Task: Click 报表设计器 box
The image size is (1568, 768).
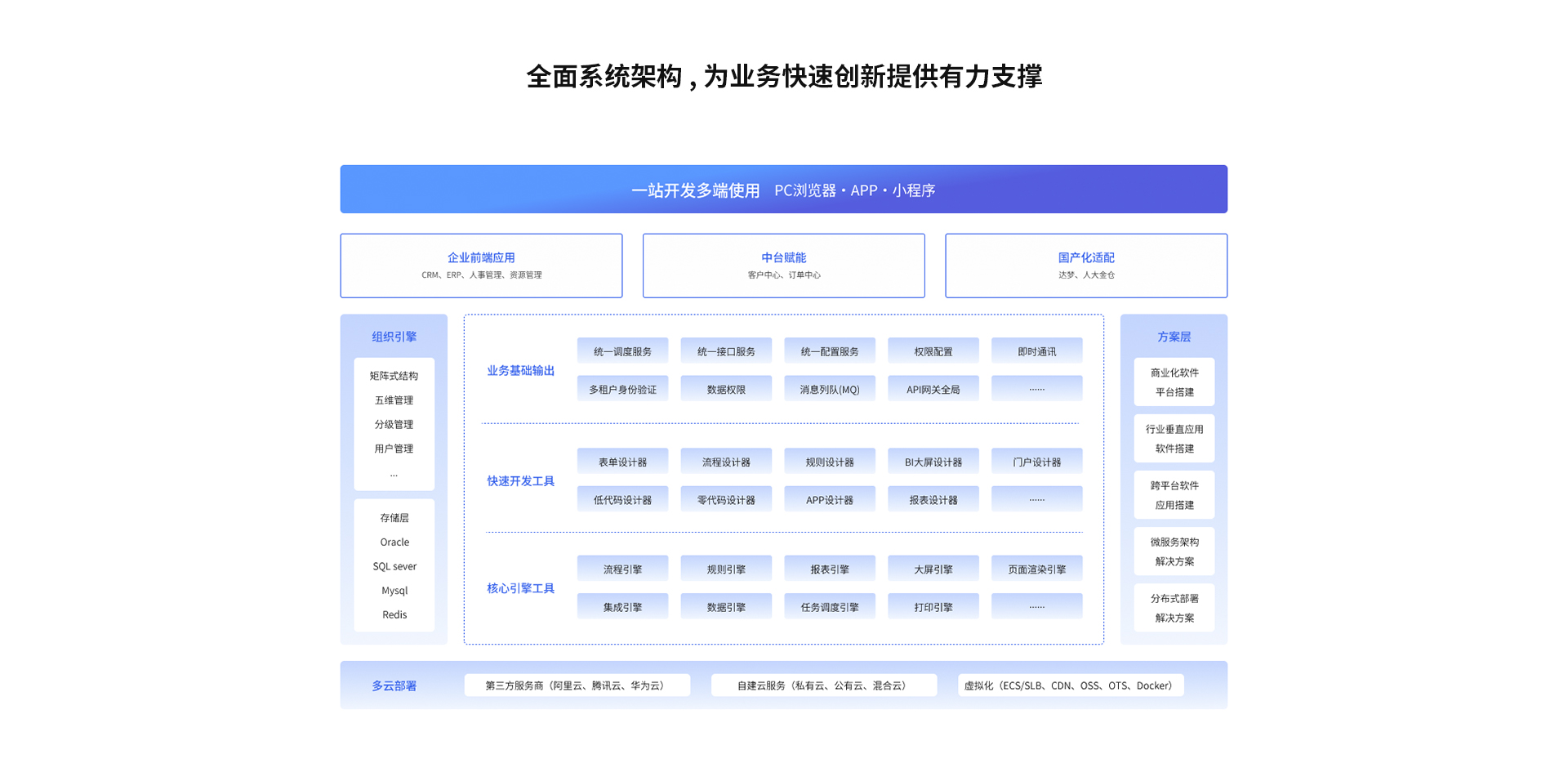Action: pyautogui.click(x=933, y=499)
